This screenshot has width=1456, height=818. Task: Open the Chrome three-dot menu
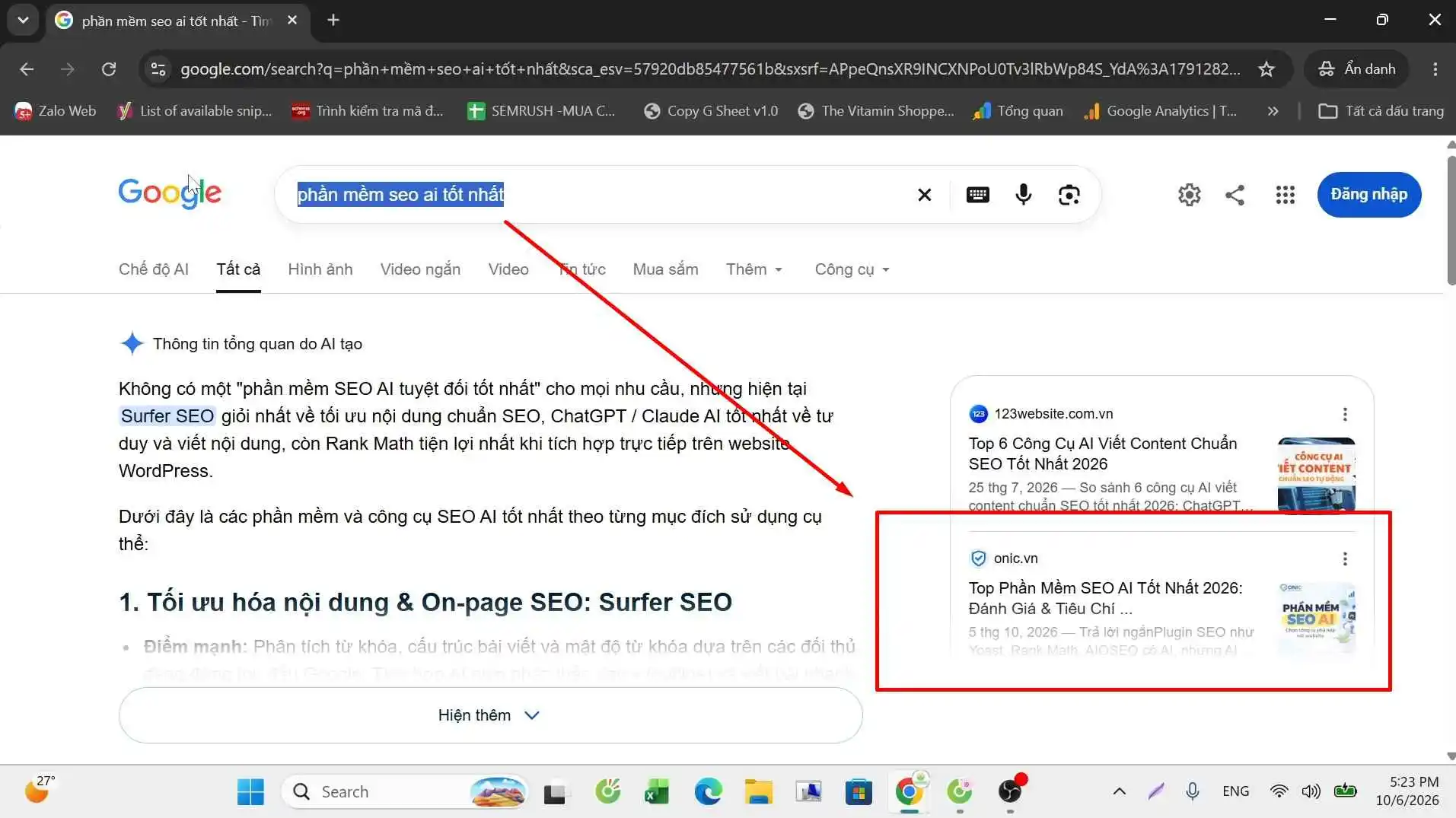pos(1435,69)
